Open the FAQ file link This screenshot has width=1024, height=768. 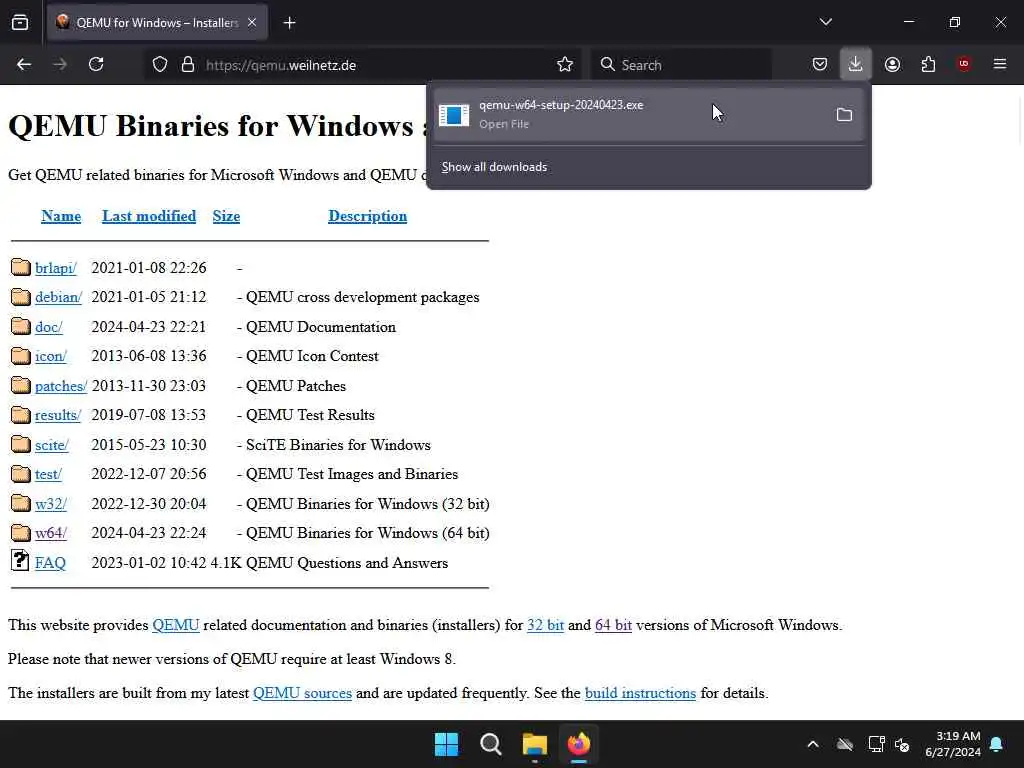[50, 564]
